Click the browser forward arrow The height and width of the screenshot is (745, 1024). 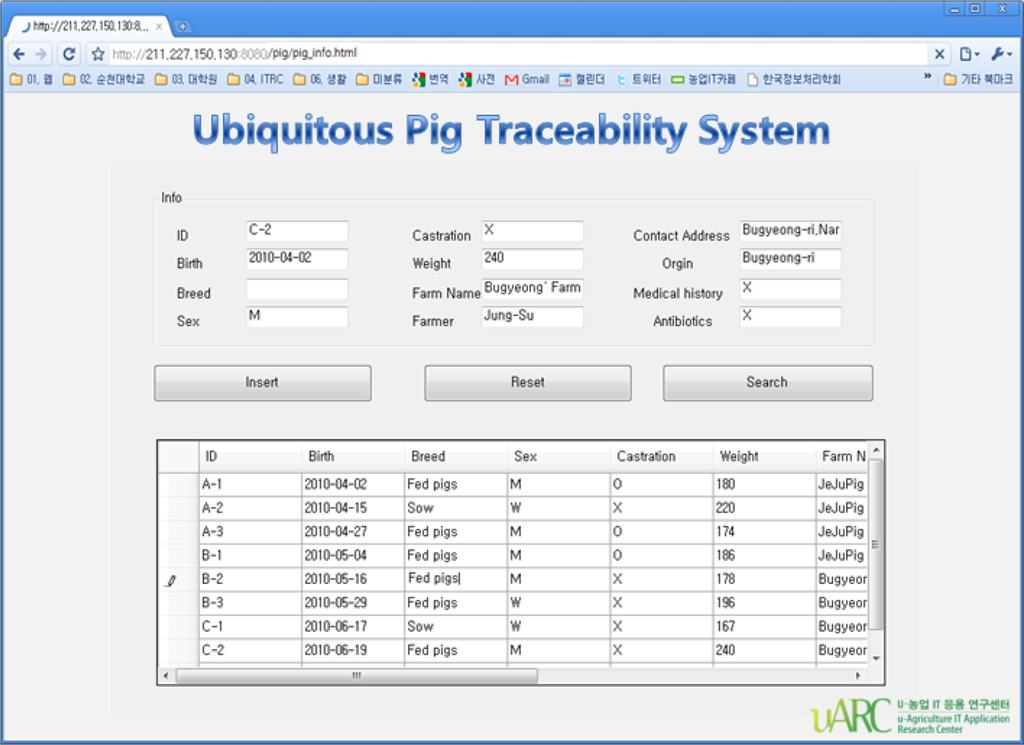(x=42, y=54)
